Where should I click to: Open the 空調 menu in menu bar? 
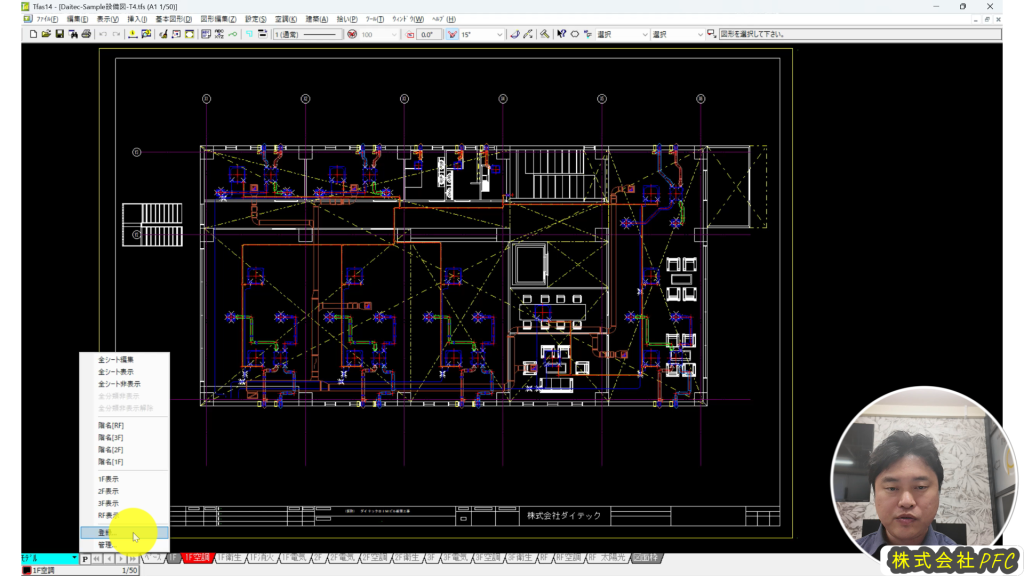click(286, 19)
